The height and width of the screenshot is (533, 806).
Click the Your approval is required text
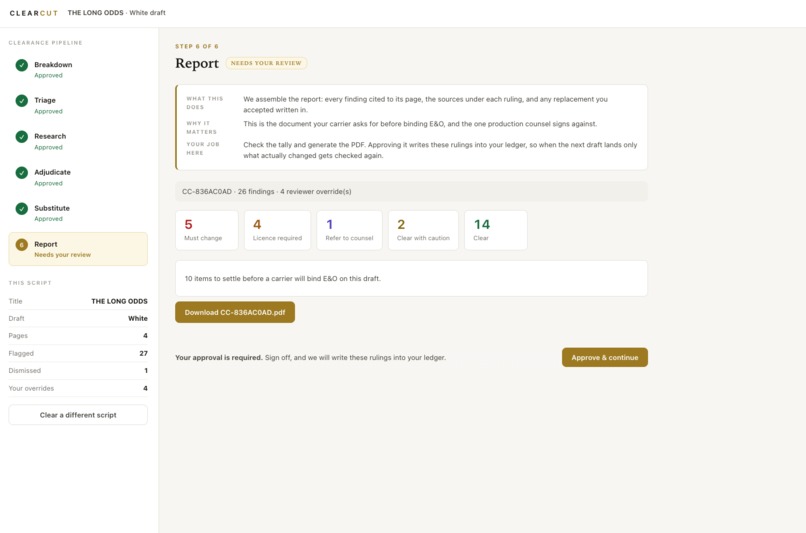(218, 357)
